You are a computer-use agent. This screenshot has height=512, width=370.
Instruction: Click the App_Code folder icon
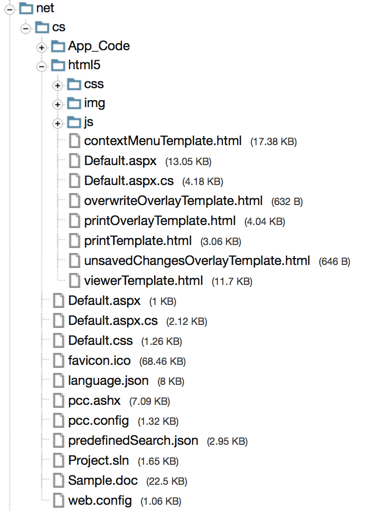[58, 46]
